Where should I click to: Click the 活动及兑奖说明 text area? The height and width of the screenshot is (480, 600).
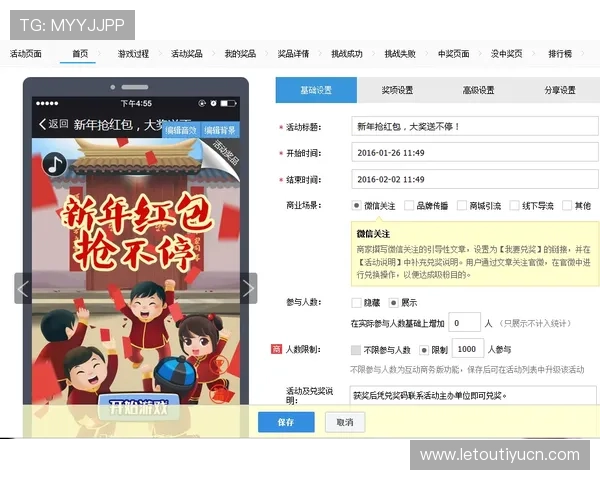(473, 396)
